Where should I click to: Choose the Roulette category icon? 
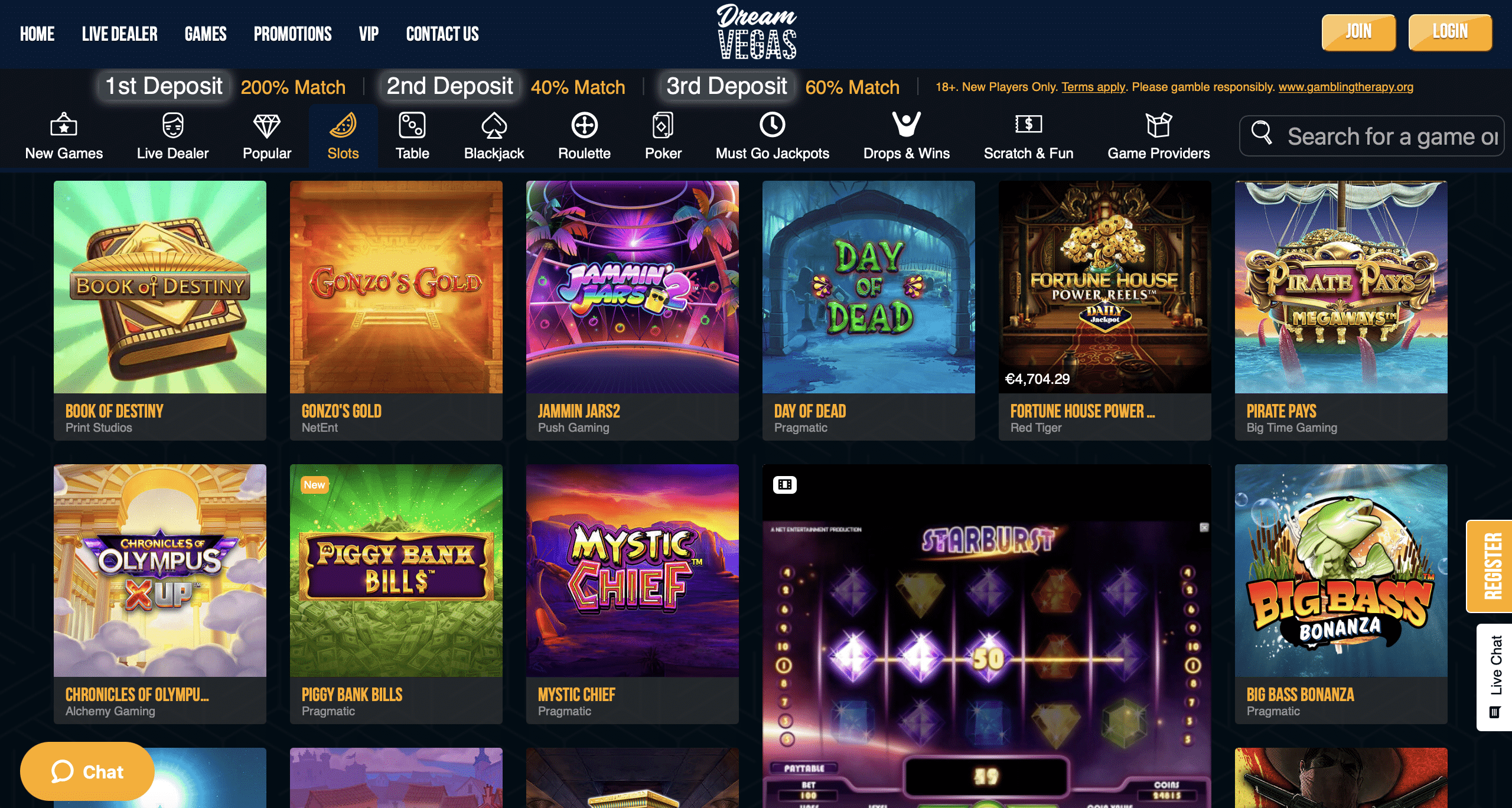pyautogui.click(x=584, y=125)
